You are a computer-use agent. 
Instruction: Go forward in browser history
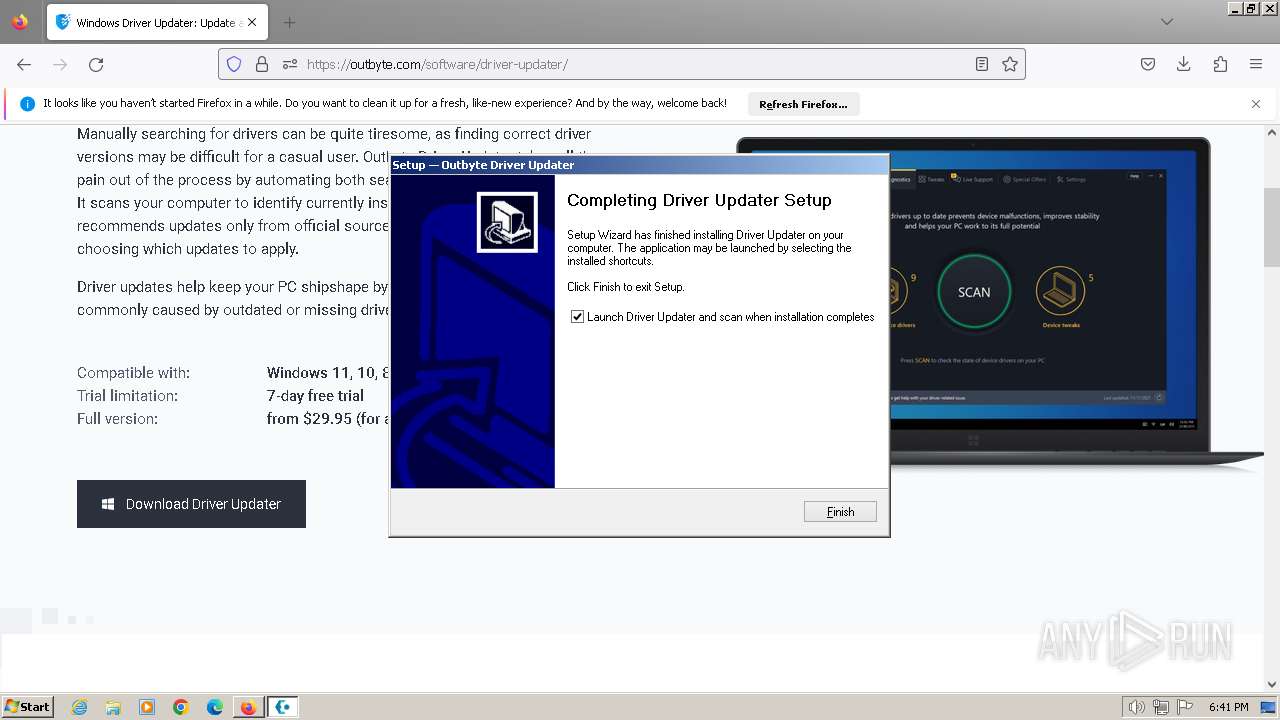[60, 64]
